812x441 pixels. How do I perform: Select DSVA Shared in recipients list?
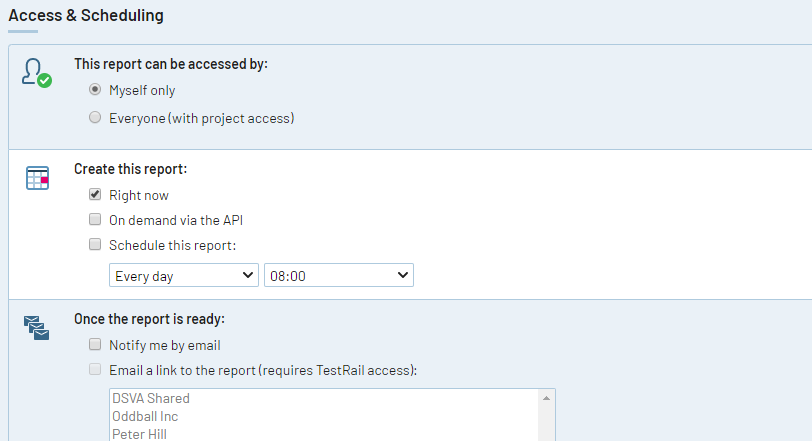151,398
